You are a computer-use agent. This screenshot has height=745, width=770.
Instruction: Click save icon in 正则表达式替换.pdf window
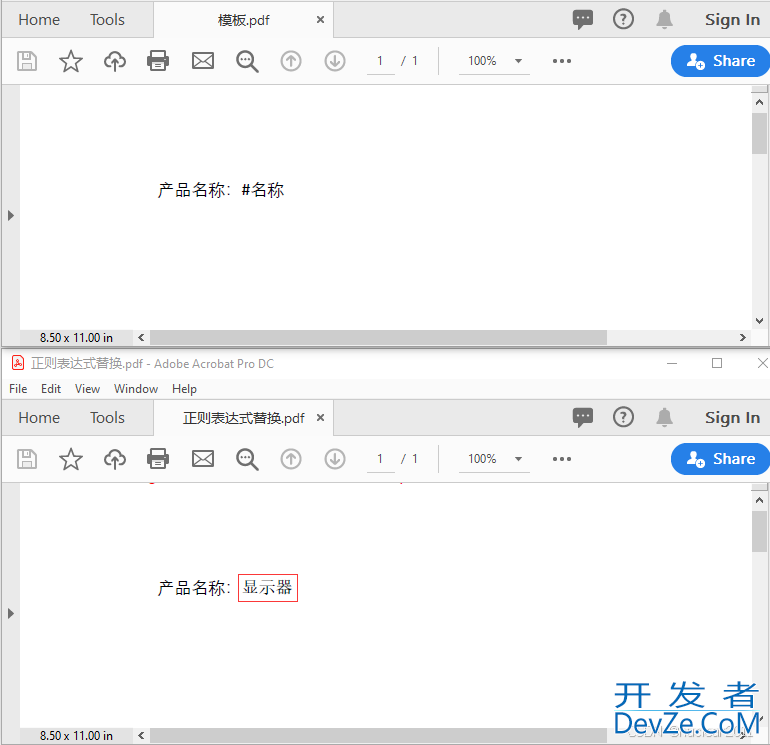[27, 459]
